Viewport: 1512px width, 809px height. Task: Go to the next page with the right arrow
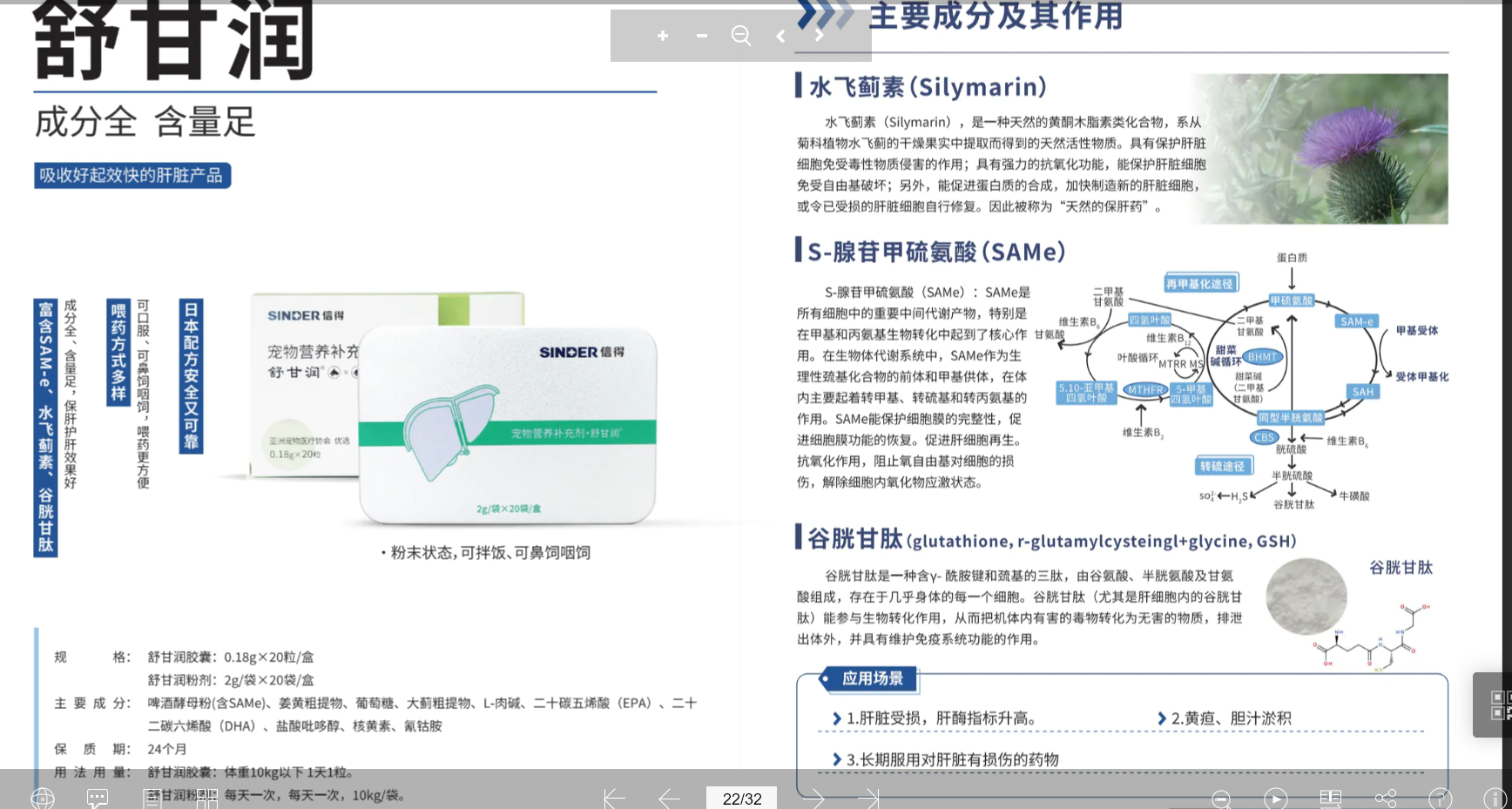point(813,799)
